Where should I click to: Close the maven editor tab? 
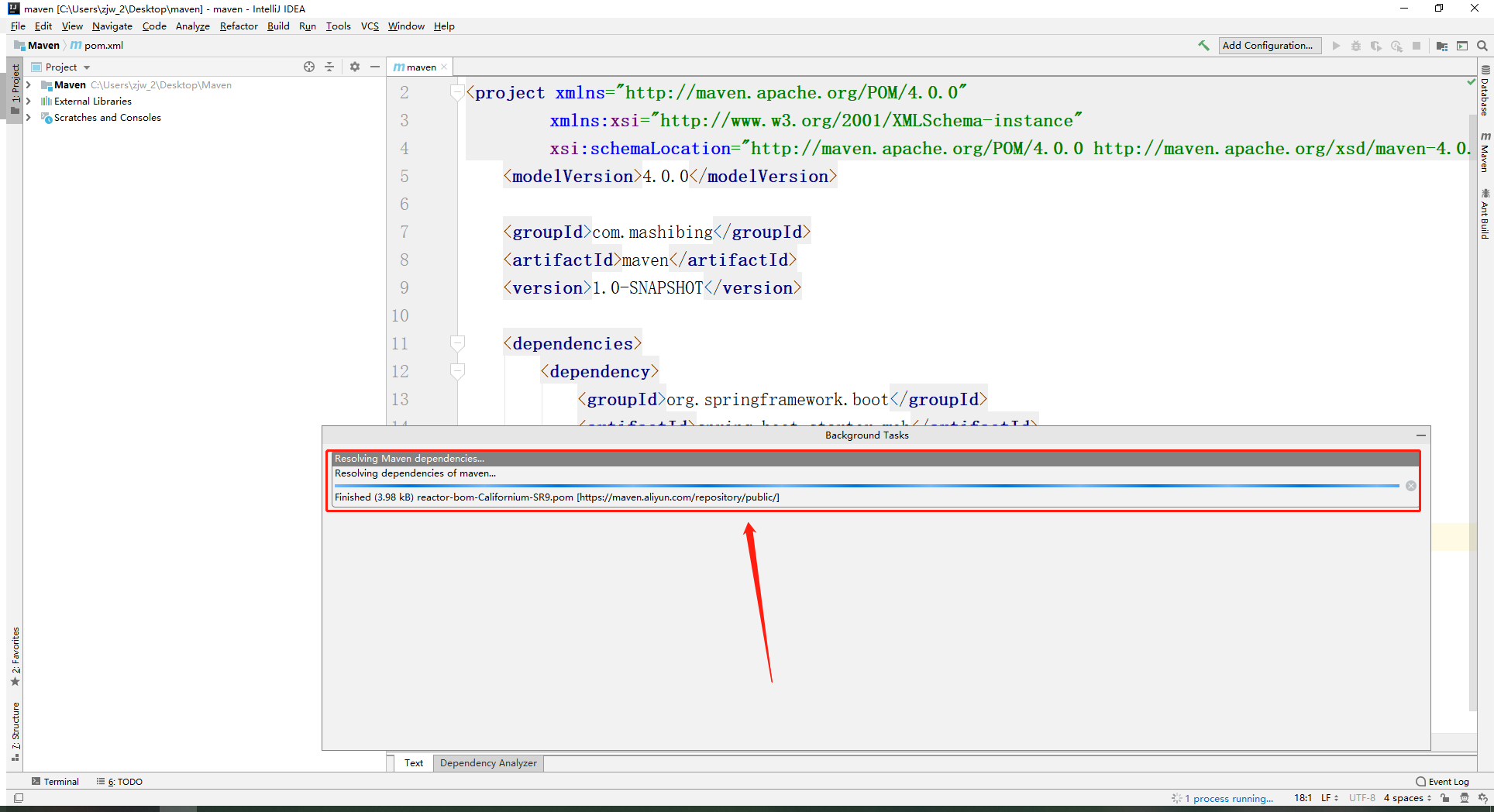pyautogui.click(x=444, y=67)
